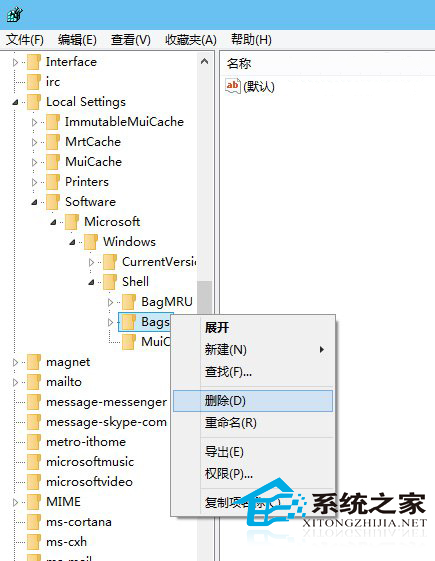Click the Microsoft folder icon

72,222
